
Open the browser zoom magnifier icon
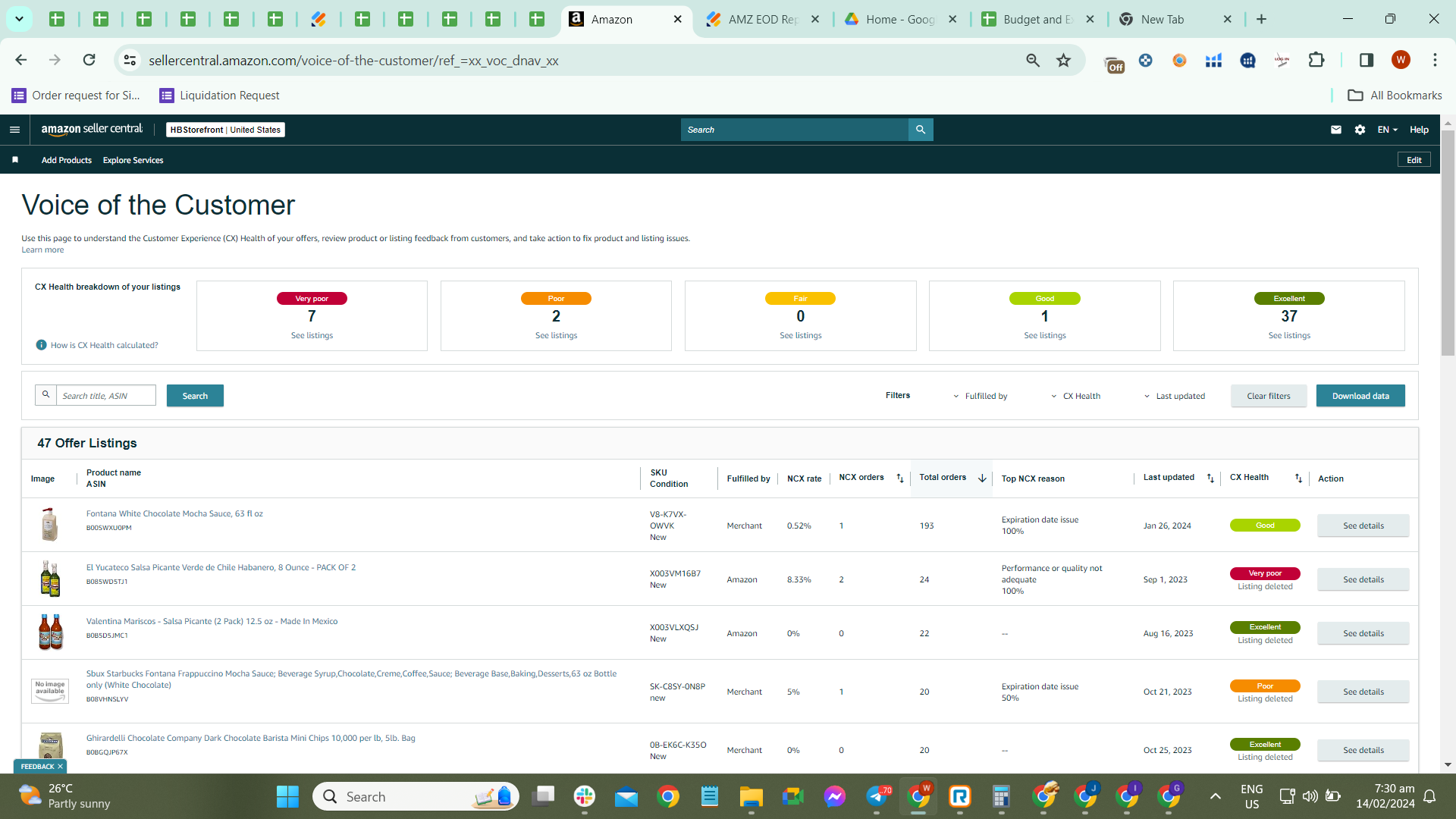[x=1033, y=60]
